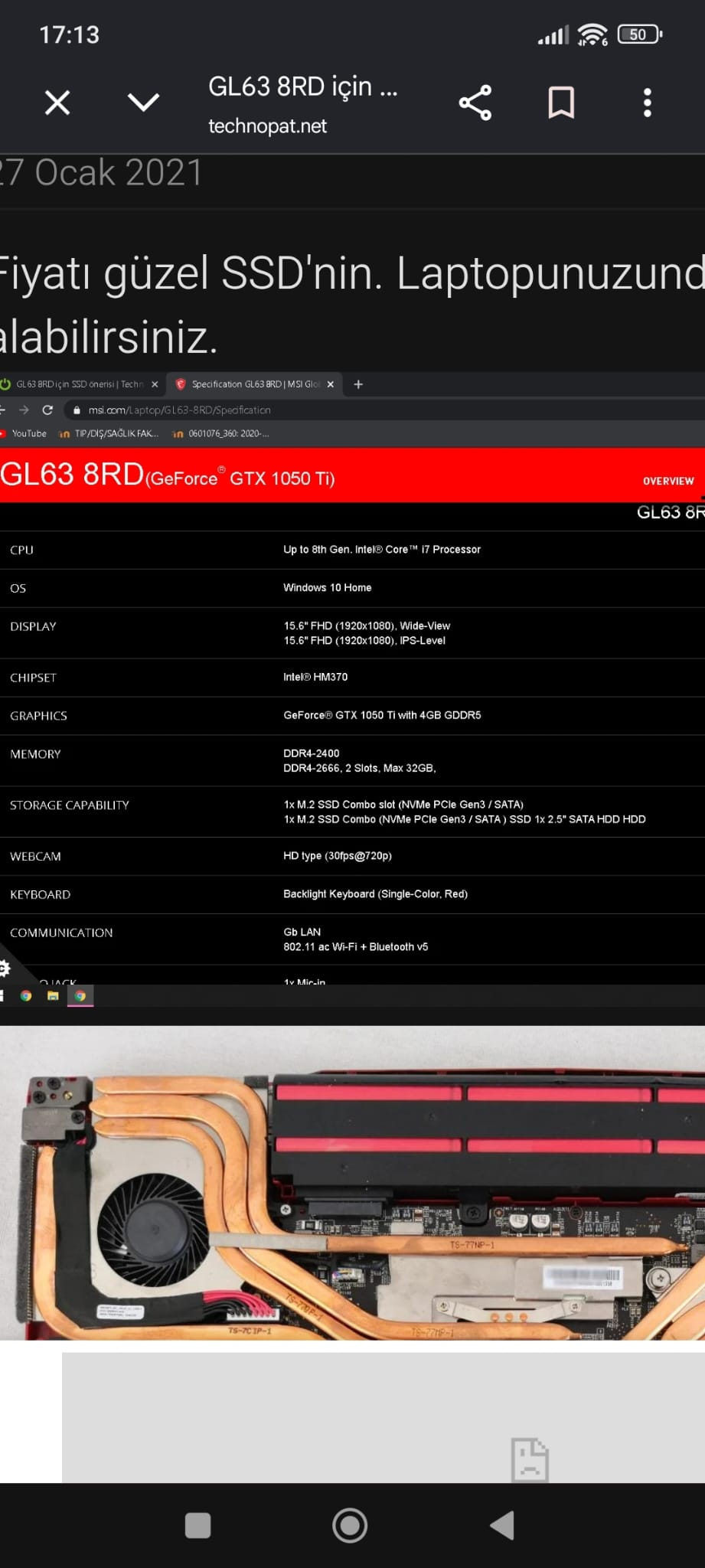Tap '802.11 ac Wi-Fi + Bluetooth v5' text
Image resolution: width=705 pixels, height=1568 pixels.
coord(356,947)
